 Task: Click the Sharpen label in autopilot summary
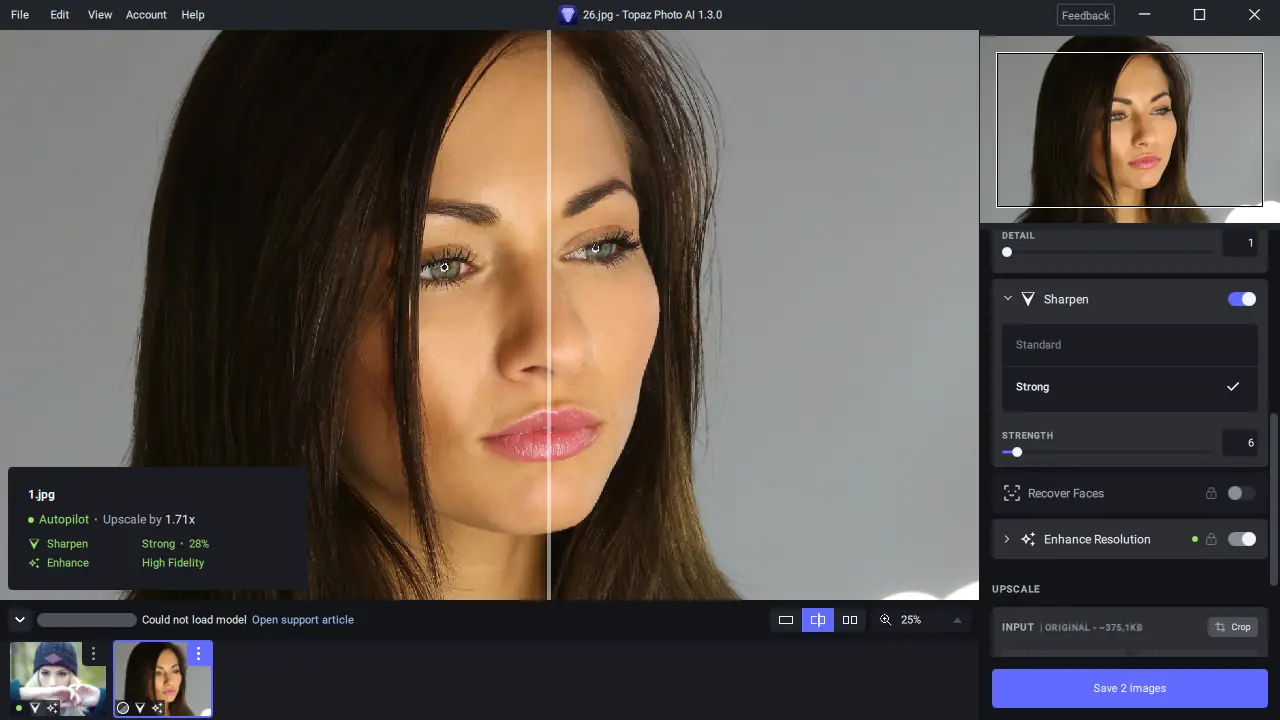tap(67, 544)
